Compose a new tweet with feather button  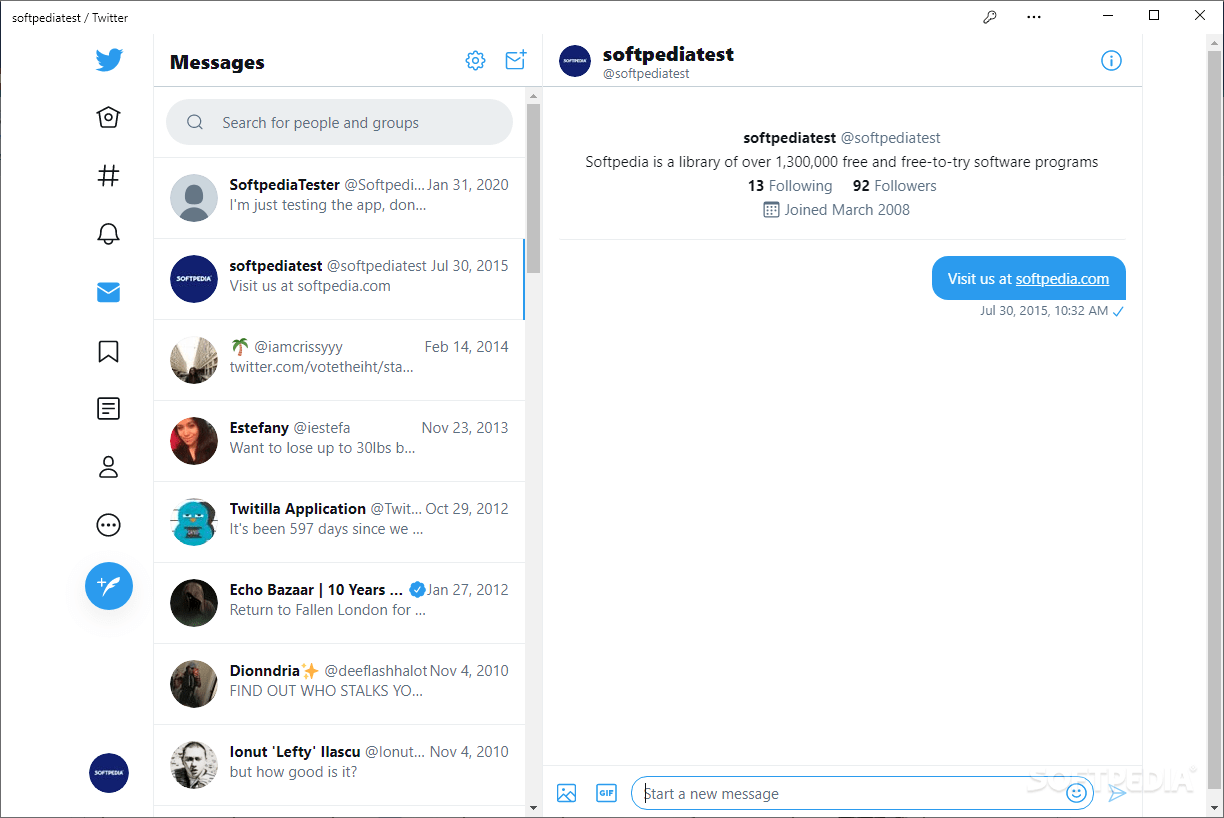(x=109, y=586)
